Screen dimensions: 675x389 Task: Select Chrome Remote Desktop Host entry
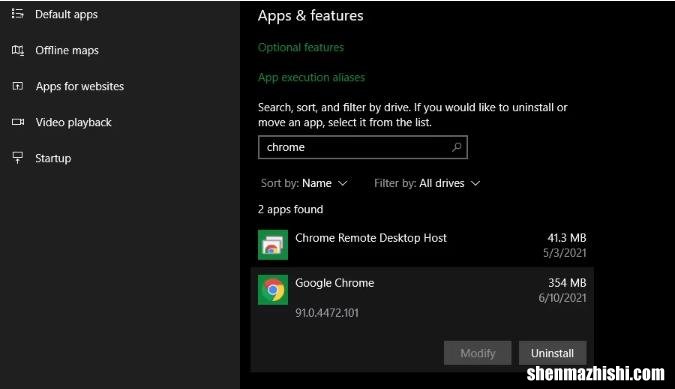[x=422, y=245]
